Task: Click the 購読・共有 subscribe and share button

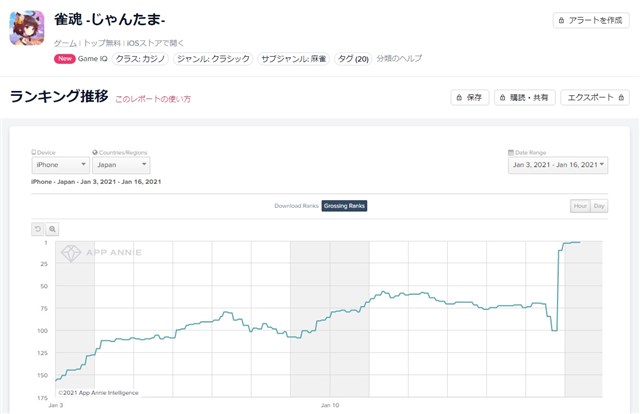Action: pyautogui.click(x=524, y=97)
